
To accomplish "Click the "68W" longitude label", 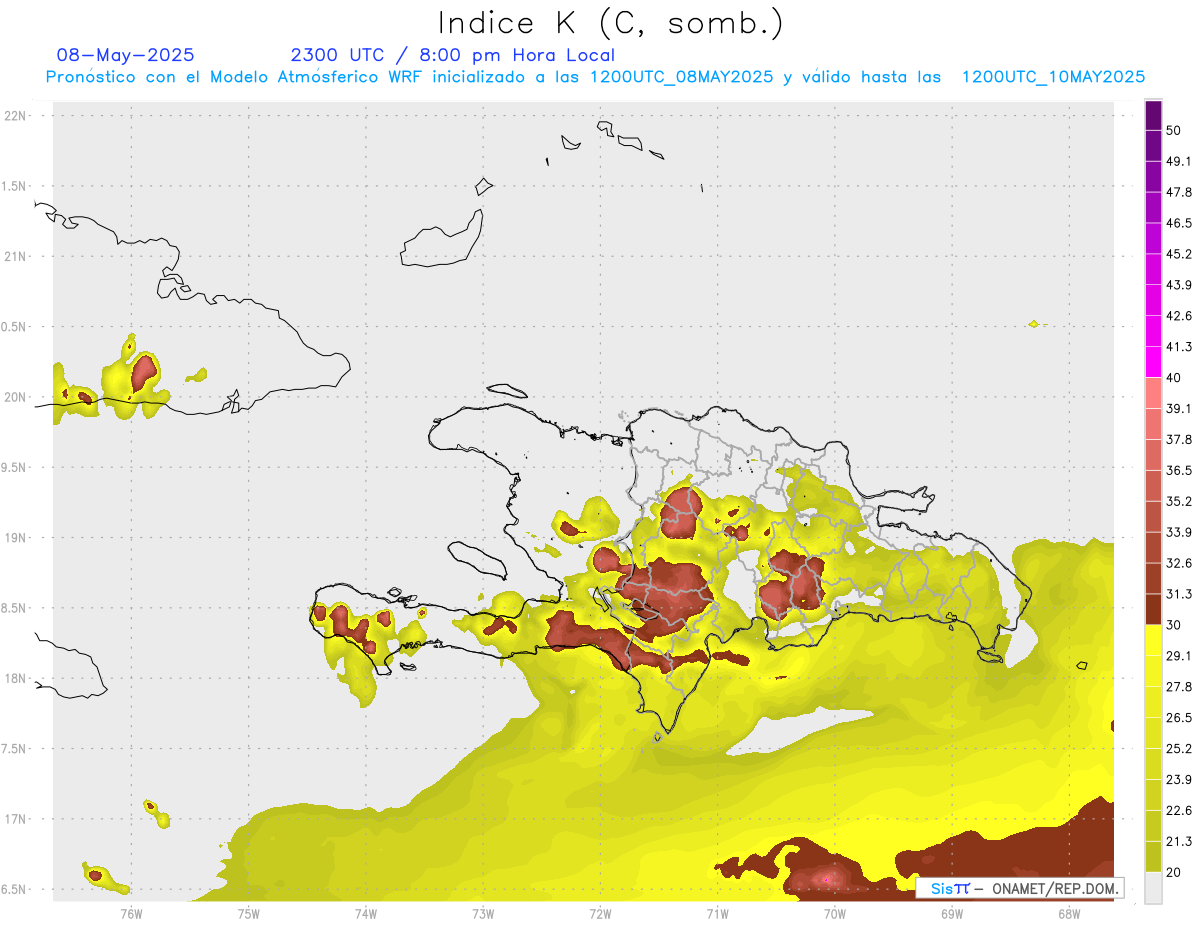I will (1068, 914).
